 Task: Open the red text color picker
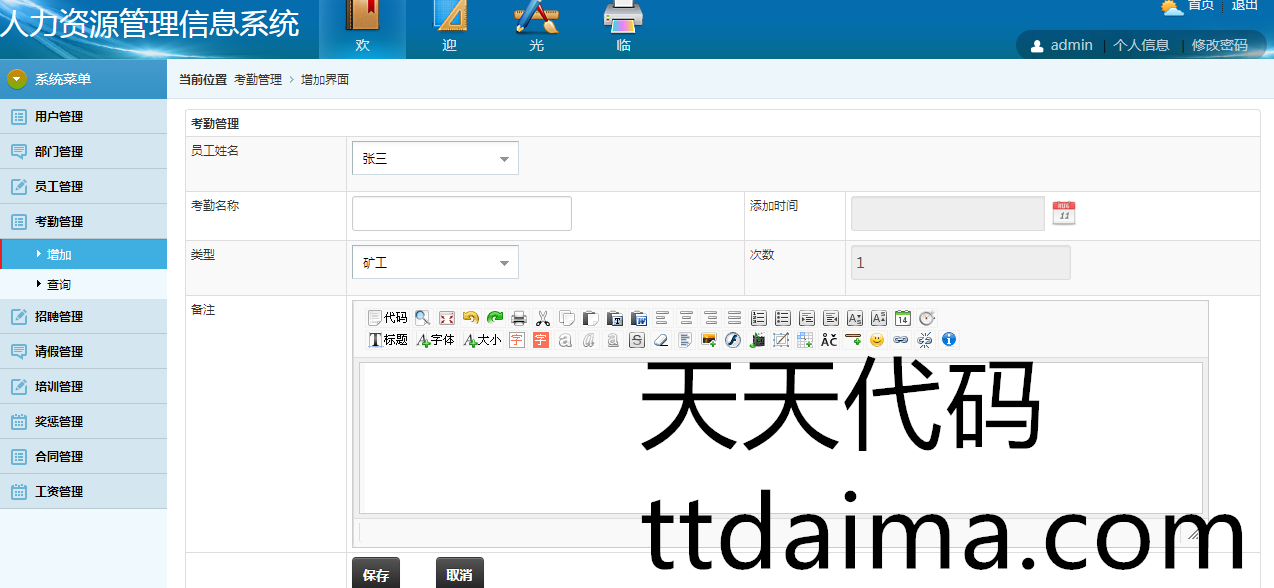pyautogui.click(x=517, y=340)
